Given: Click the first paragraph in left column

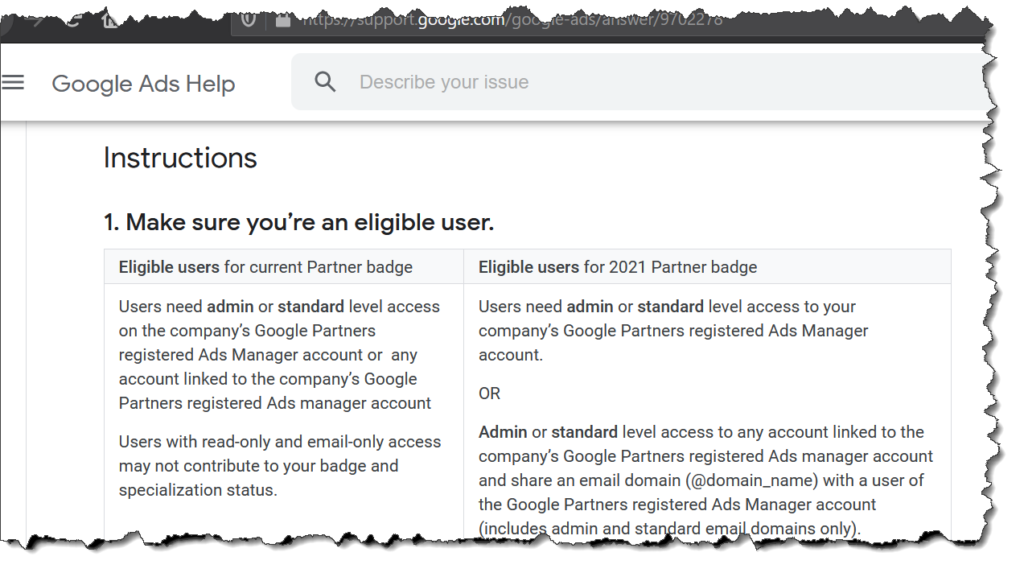Looking at the screenshot, I should (x=280, y=355).
